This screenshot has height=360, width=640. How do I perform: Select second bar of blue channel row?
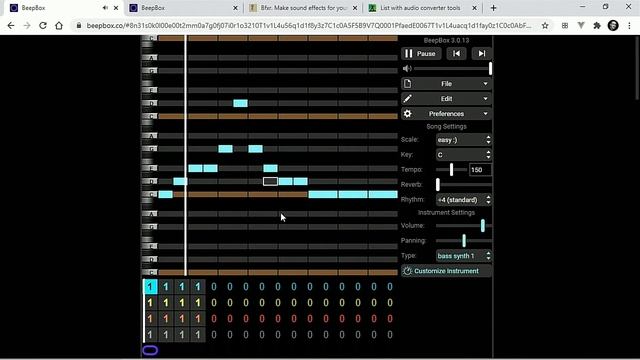(x=166, y=287)
